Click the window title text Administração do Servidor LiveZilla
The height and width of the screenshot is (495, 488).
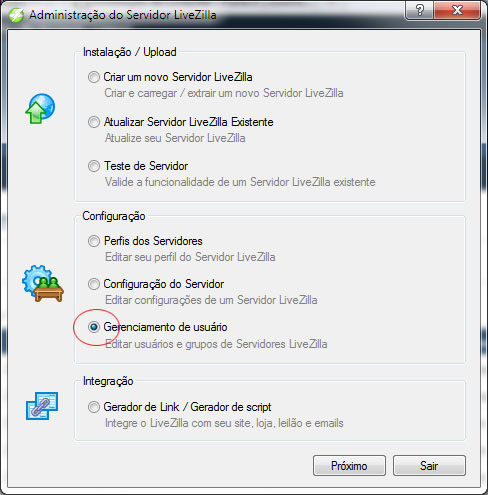pyautogui.click(x=123, y=15)
